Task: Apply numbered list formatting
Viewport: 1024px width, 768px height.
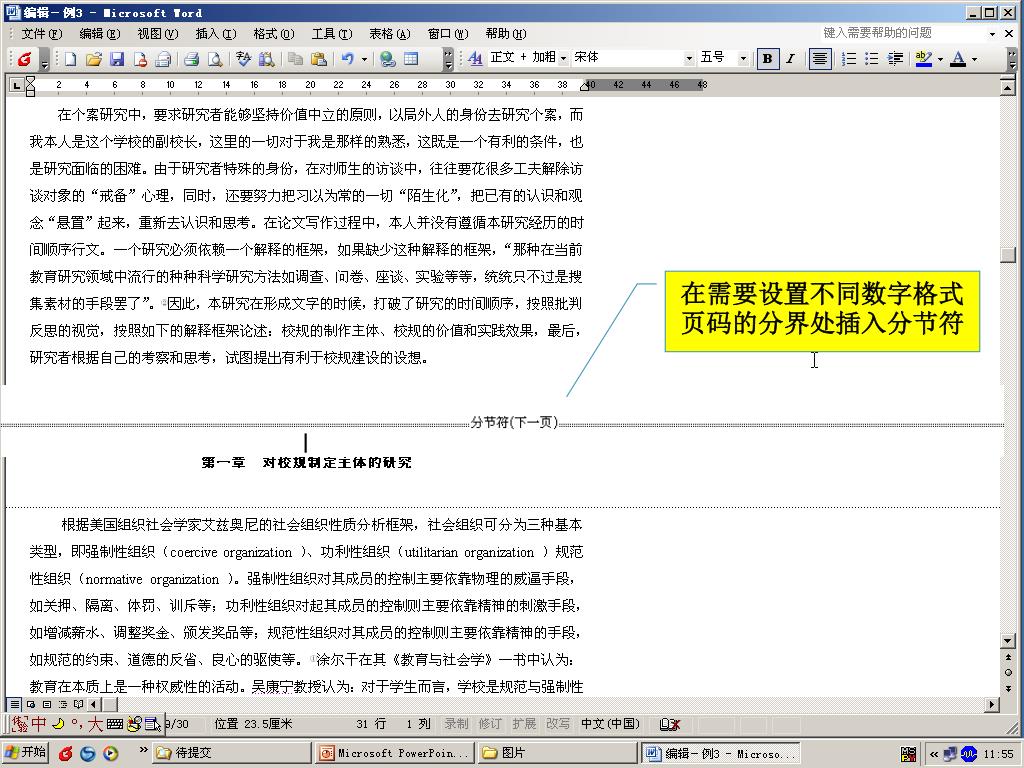Action: (x=848, y=59)
